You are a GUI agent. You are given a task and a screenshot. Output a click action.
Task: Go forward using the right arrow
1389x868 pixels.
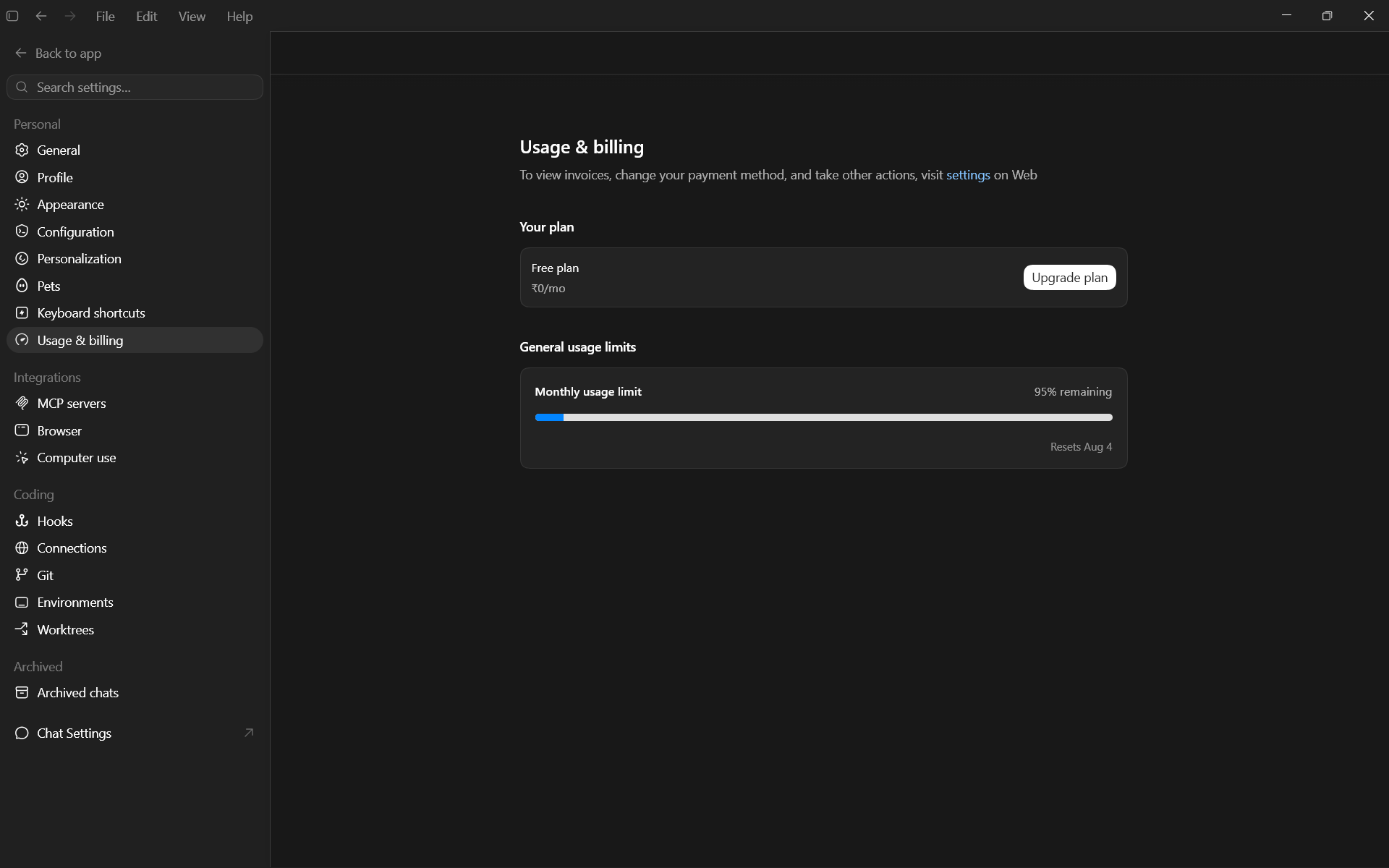point(70,16)
